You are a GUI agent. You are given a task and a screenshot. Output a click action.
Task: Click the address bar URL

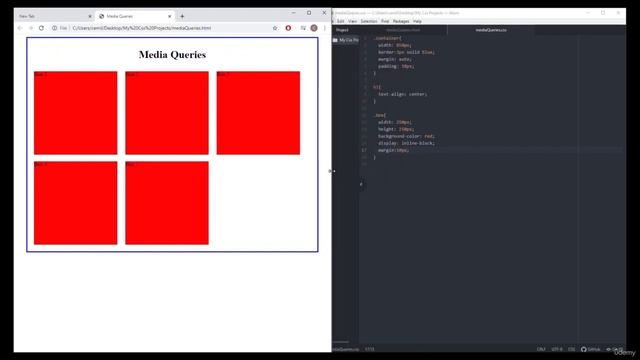(142, 28)
